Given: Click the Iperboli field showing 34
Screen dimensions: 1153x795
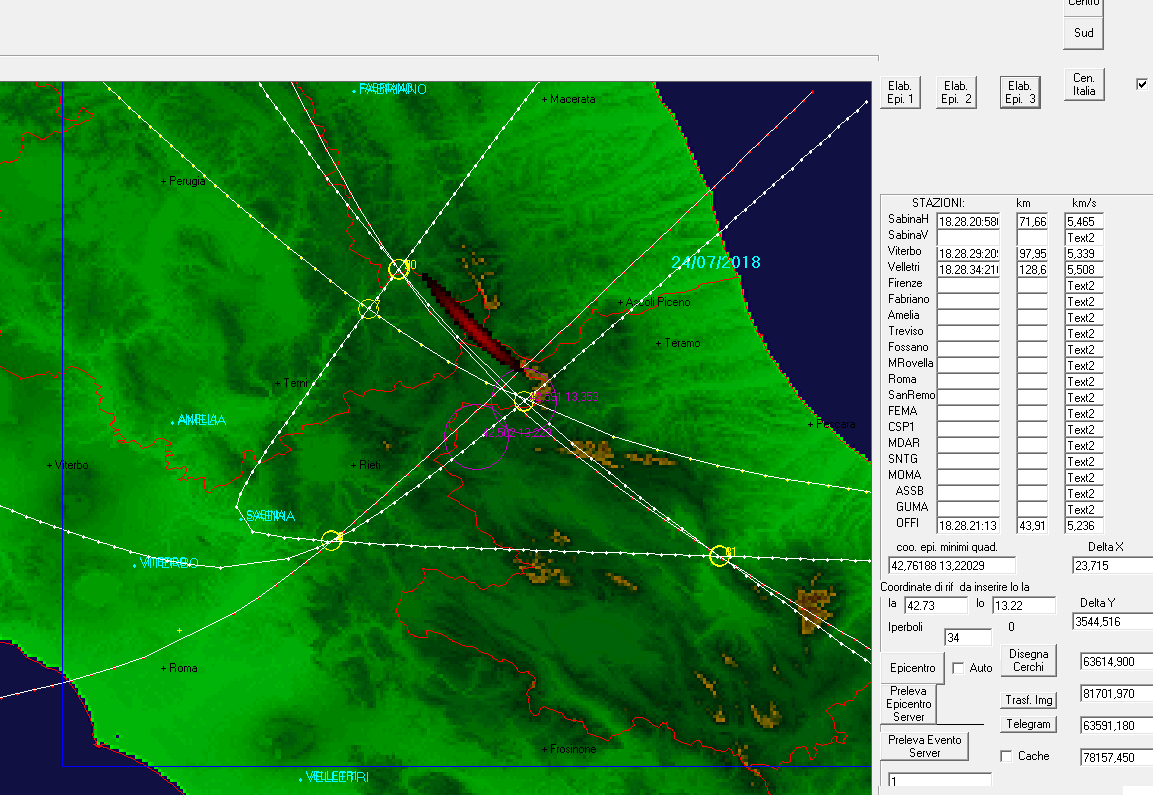Looking at the screenshot, I should (968, 638).
